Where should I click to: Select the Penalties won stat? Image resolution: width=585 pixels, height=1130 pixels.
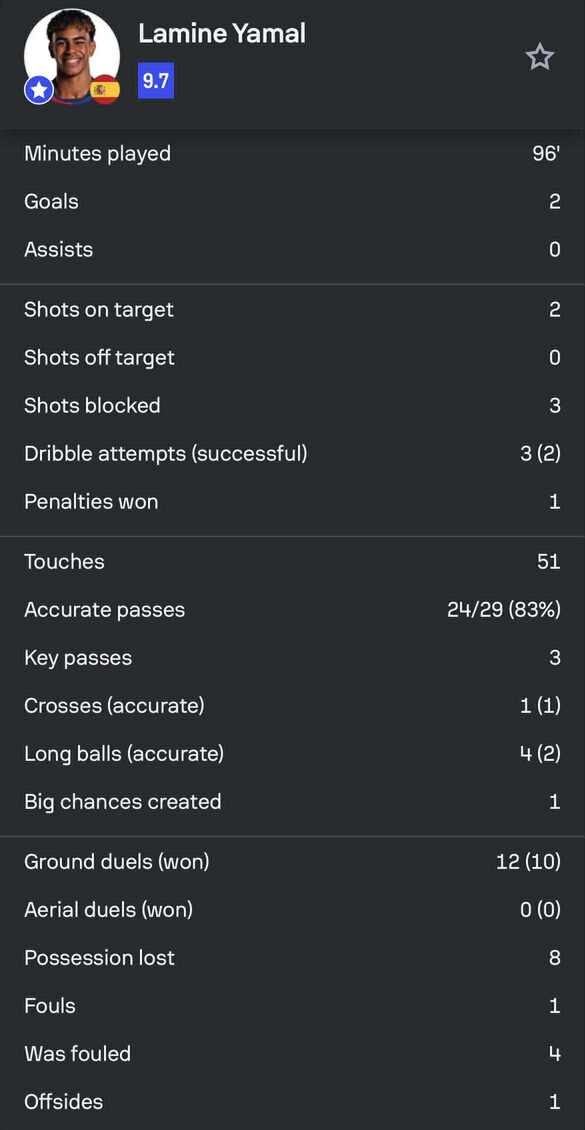(x=292, y=502)
